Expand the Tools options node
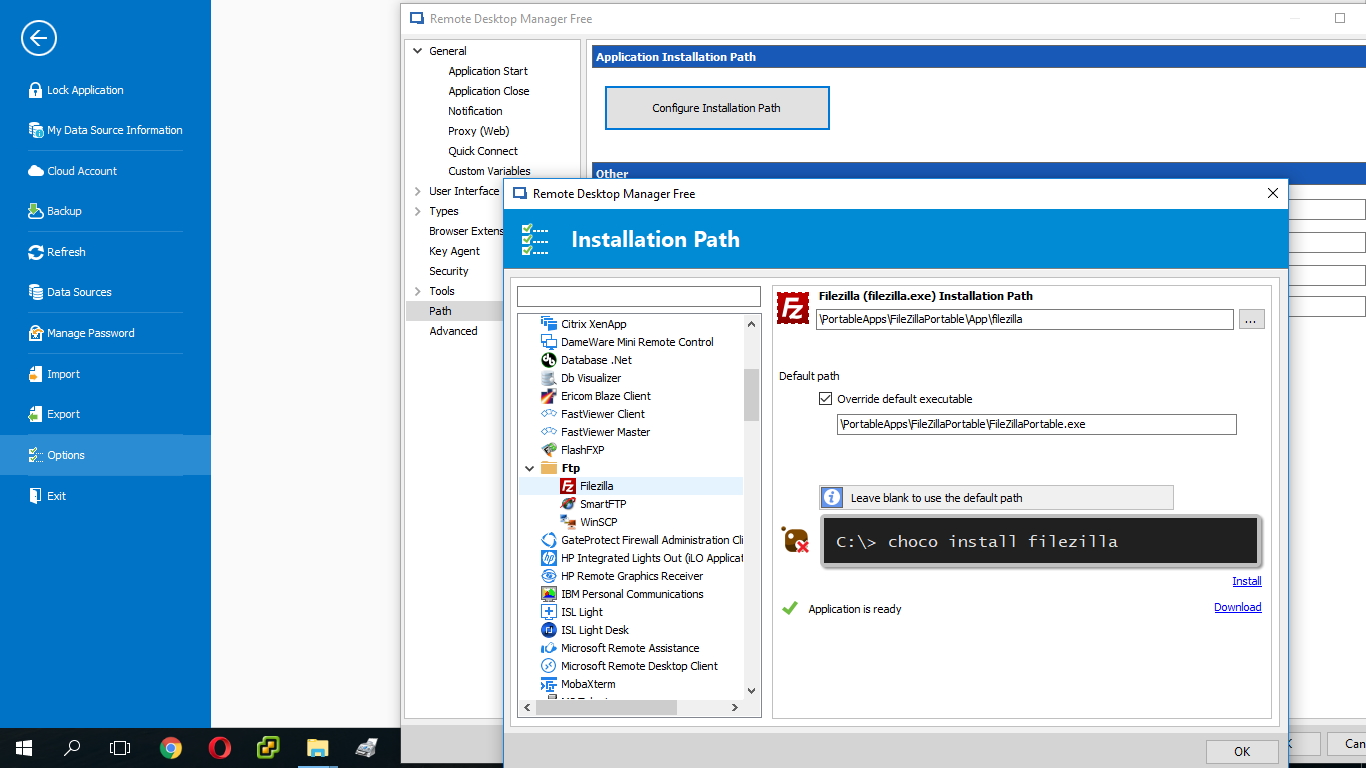 point(418,291)
